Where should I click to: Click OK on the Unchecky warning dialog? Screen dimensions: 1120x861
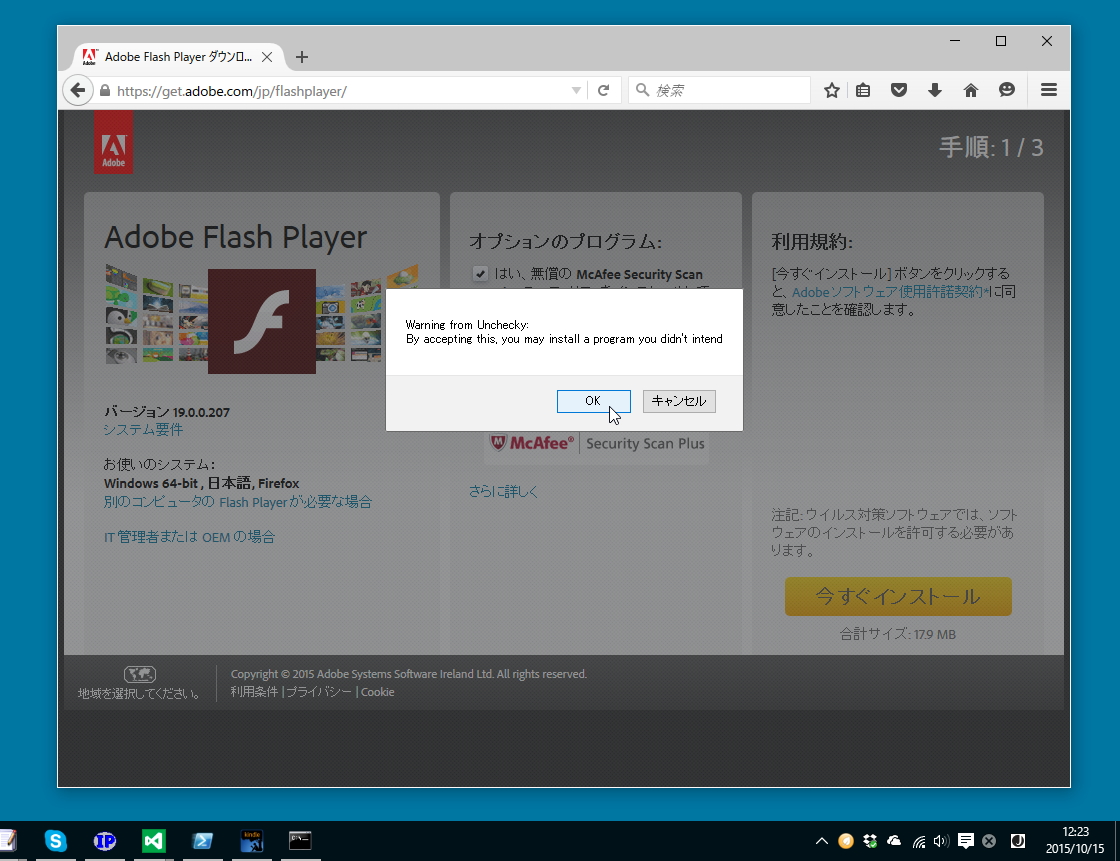click(x=593, y=401)
